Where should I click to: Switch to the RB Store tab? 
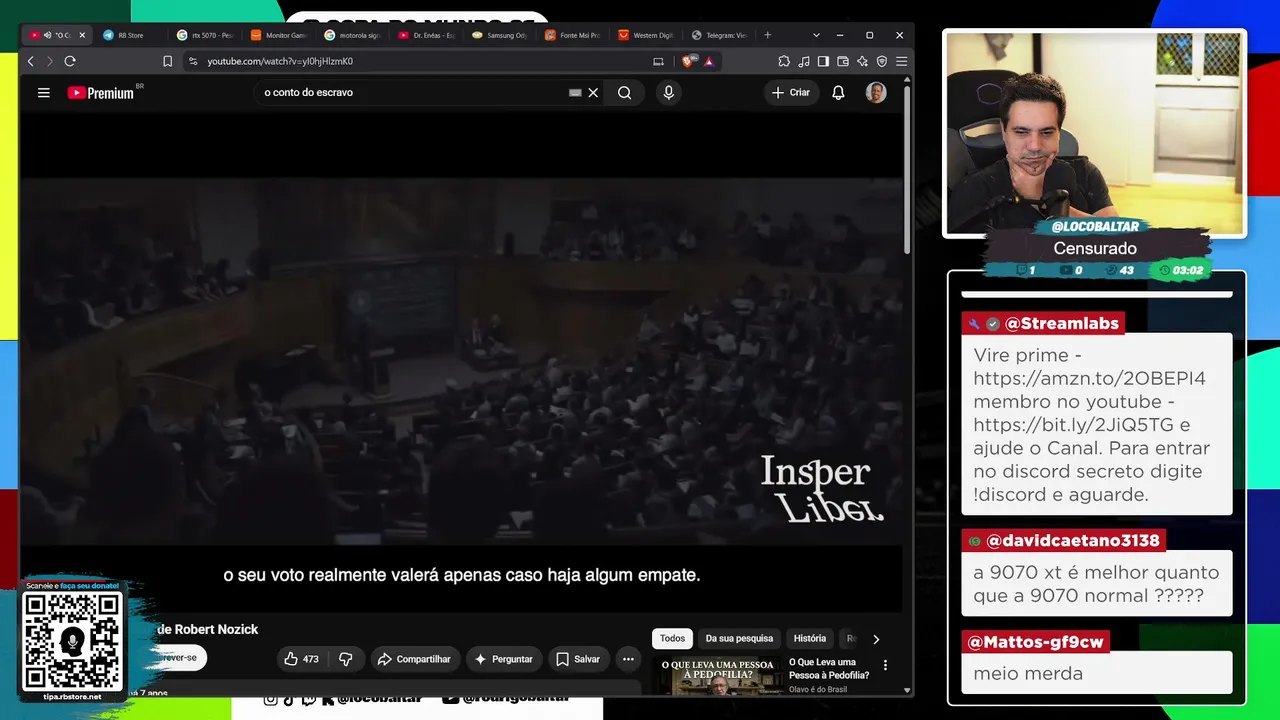click(131, 35)
